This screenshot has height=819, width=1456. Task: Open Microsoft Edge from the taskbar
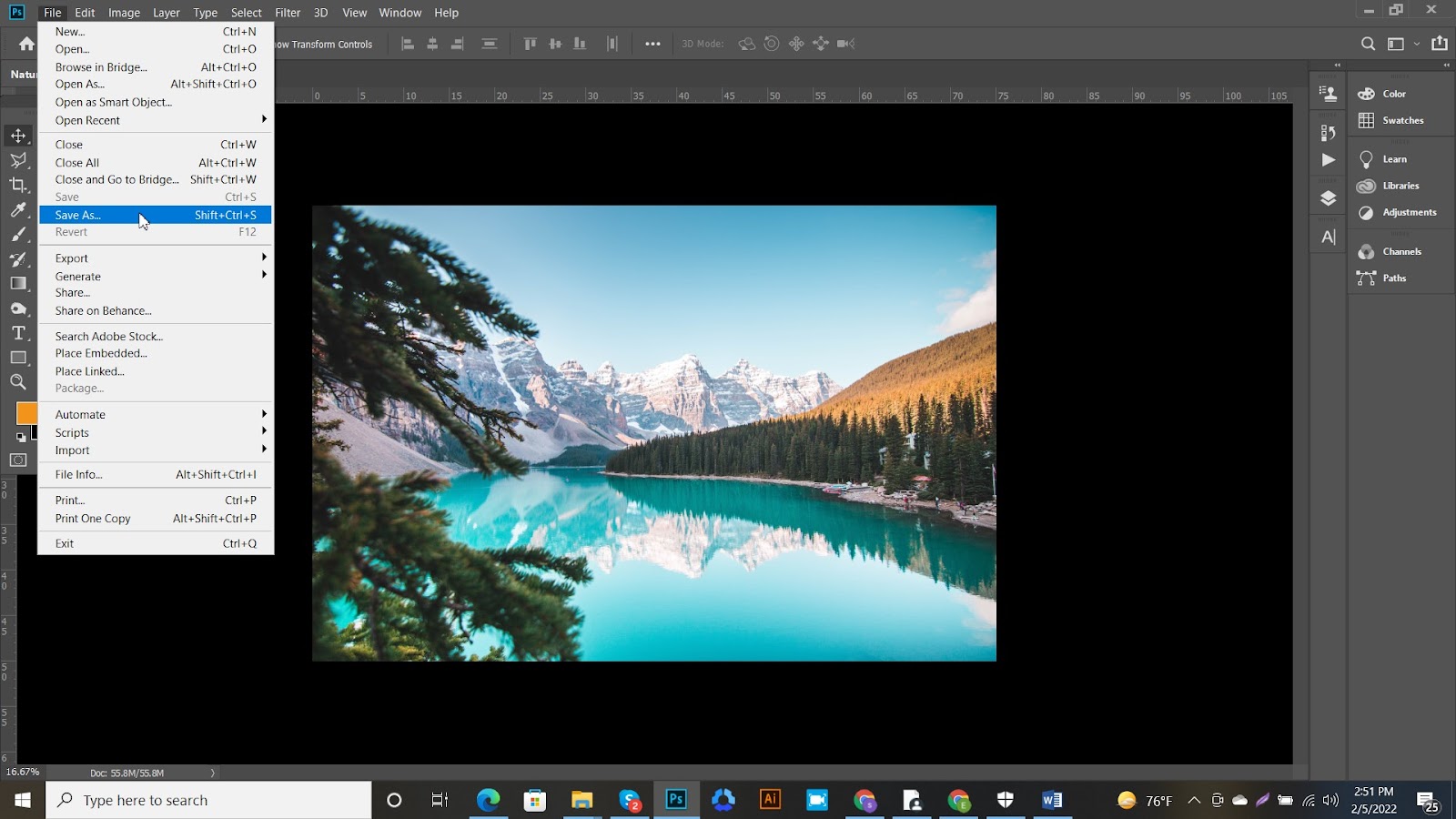click(489, 800)
